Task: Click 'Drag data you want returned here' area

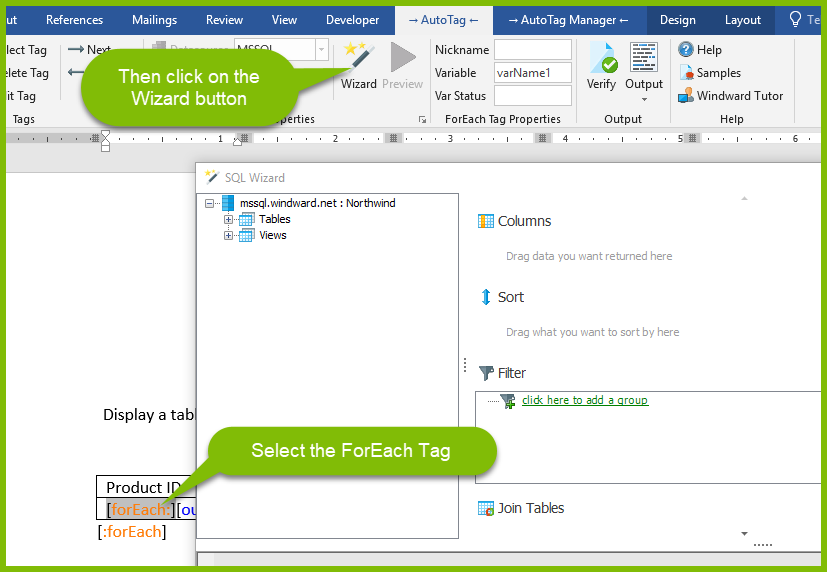Action: pos(589,256)
